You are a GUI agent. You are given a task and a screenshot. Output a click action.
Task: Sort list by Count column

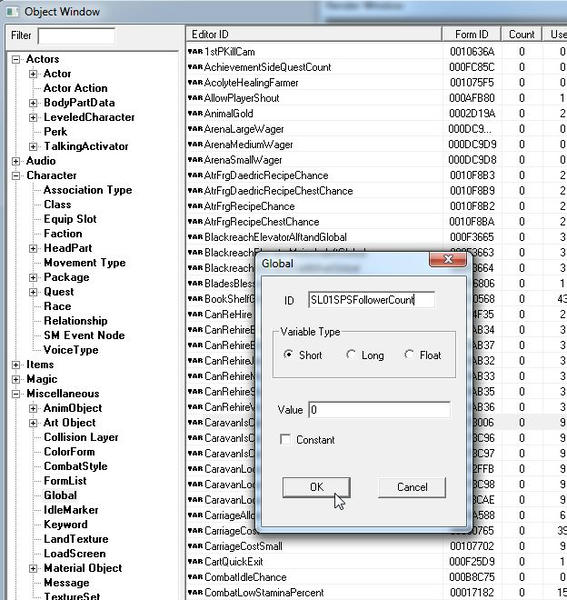(x=521, y=34)
